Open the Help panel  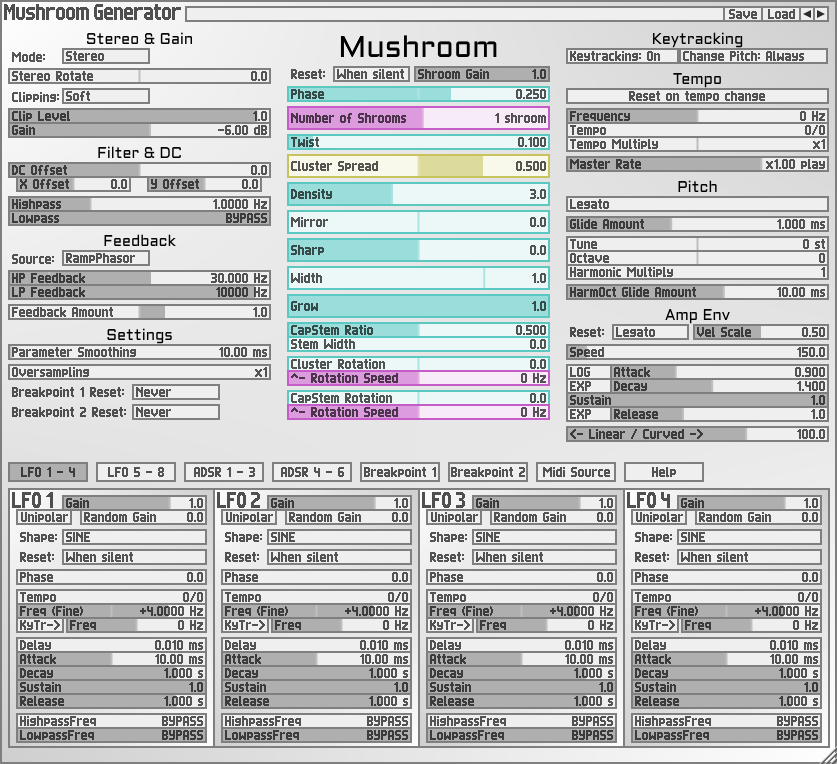pyautogui.click(x=663, y=472)
